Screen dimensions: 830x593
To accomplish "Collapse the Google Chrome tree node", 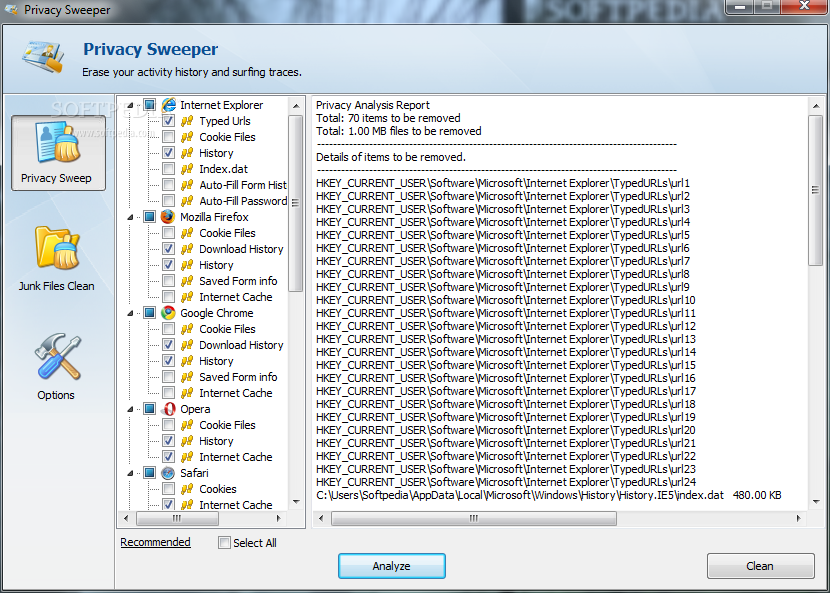I will click(130, 313).
